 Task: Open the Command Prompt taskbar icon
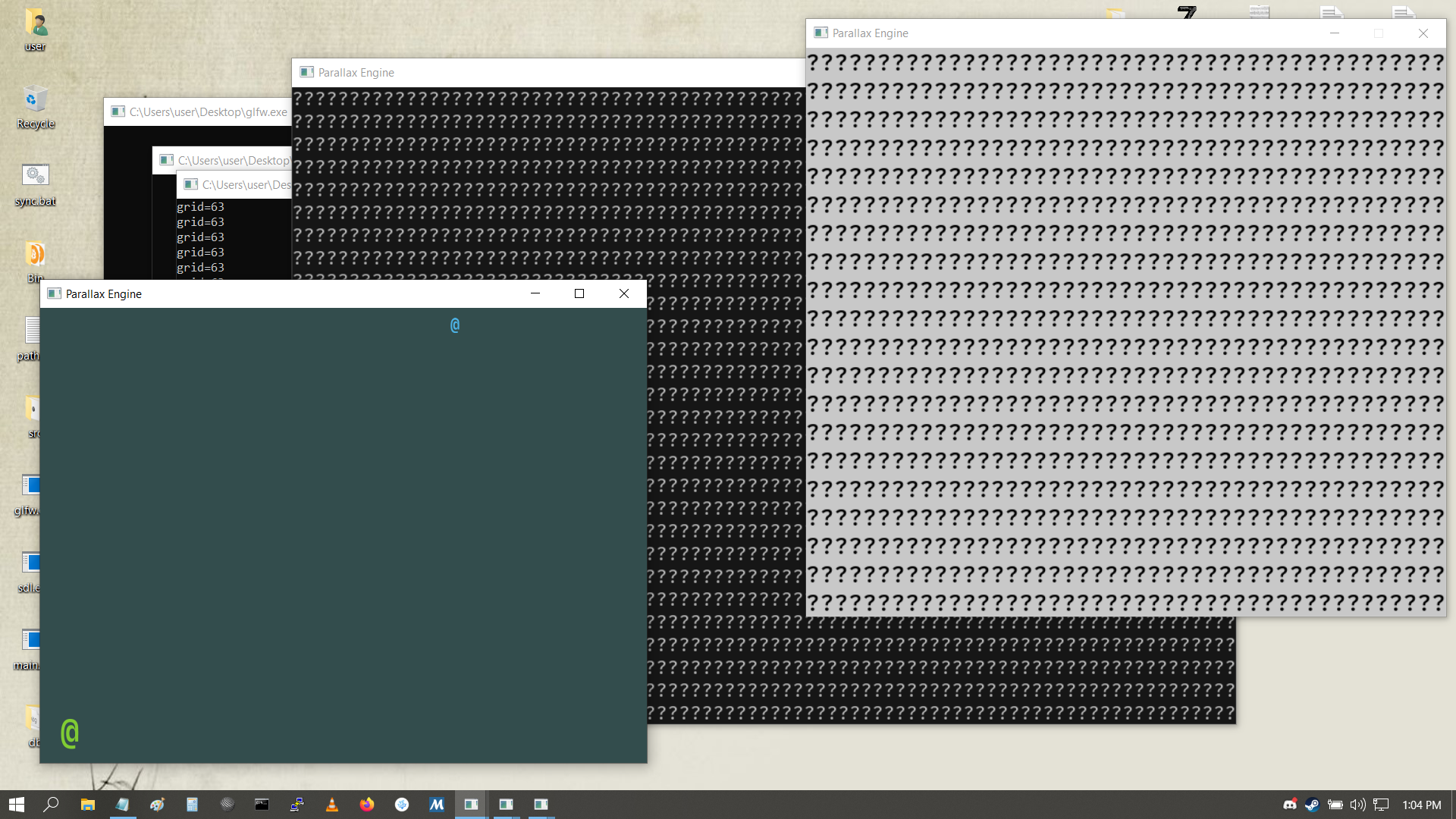pyautogui.click(x=262, y=805)
